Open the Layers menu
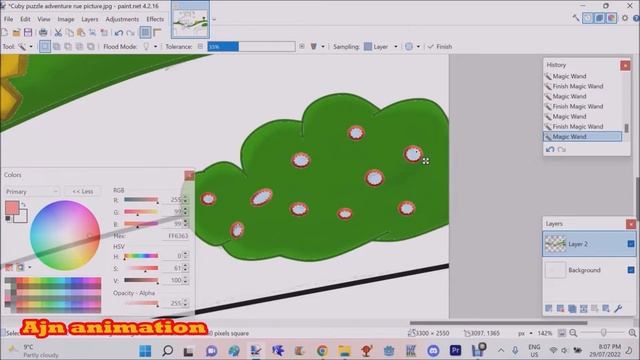Image resolution: width=640 pixels, height=360 pixels. click(x=89, y=19)
